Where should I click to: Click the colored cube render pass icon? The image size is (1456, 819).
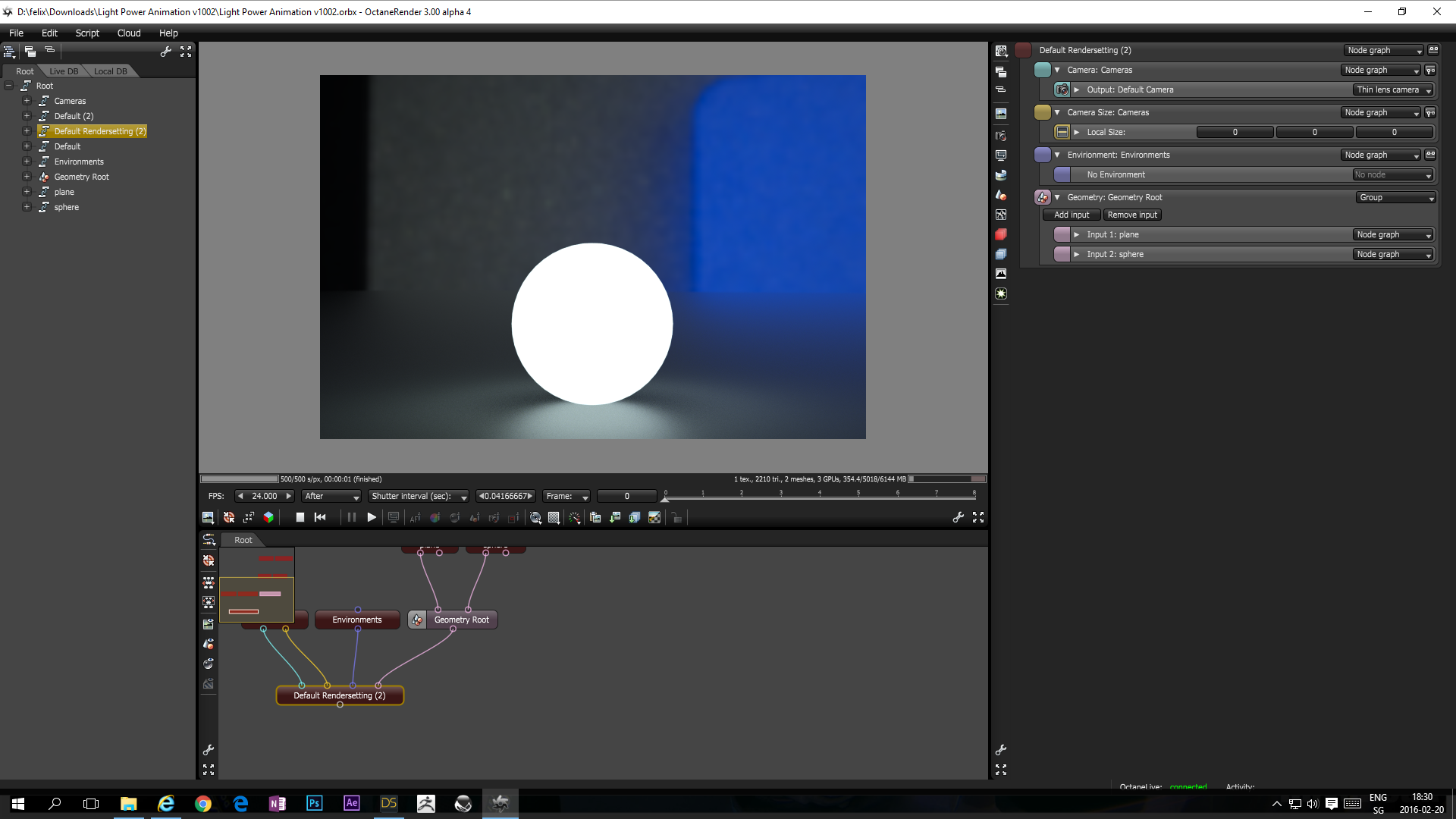point(268,517)
